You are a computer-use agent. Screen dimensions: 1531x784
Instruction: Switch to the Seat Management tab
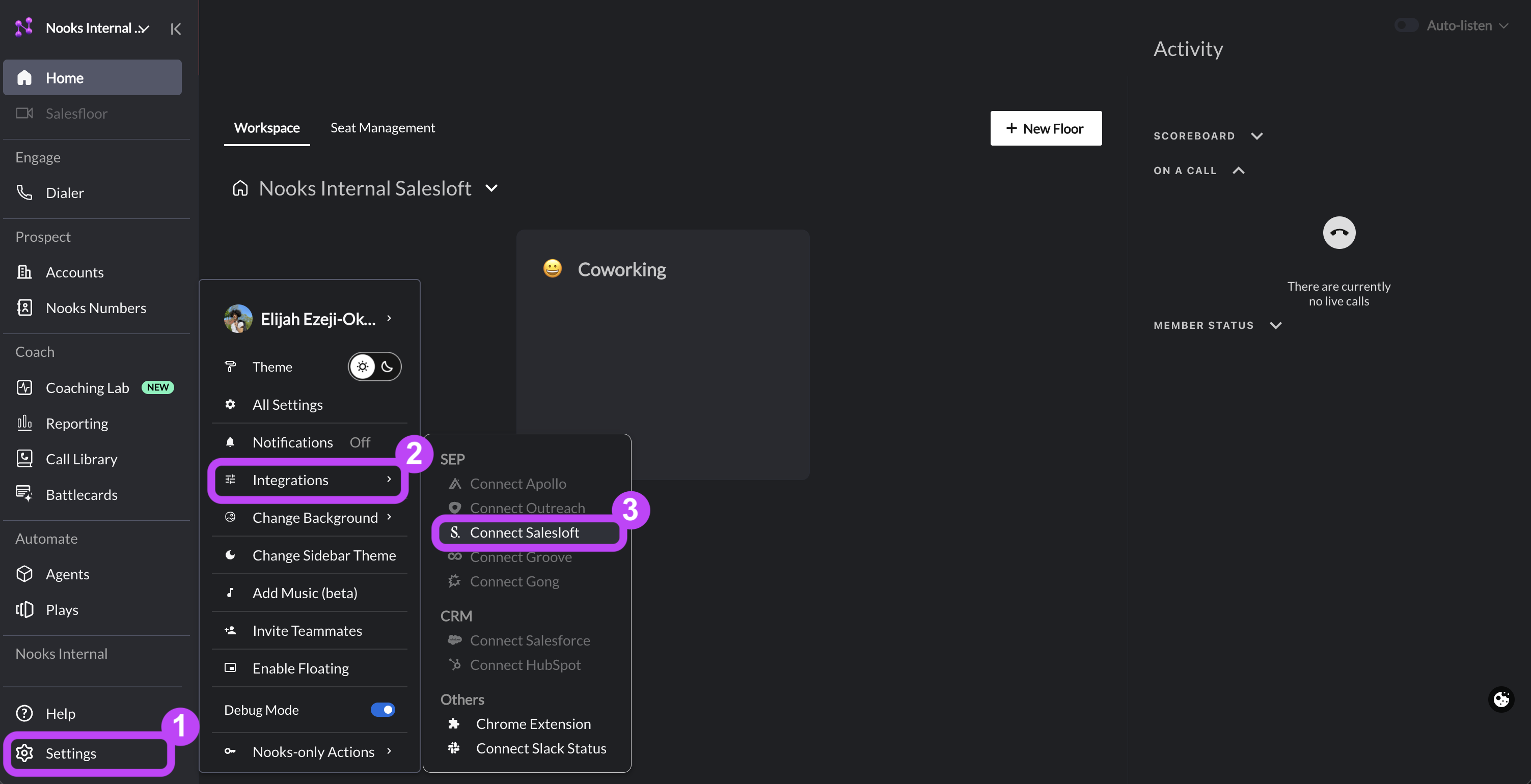[x=383, y=128]
